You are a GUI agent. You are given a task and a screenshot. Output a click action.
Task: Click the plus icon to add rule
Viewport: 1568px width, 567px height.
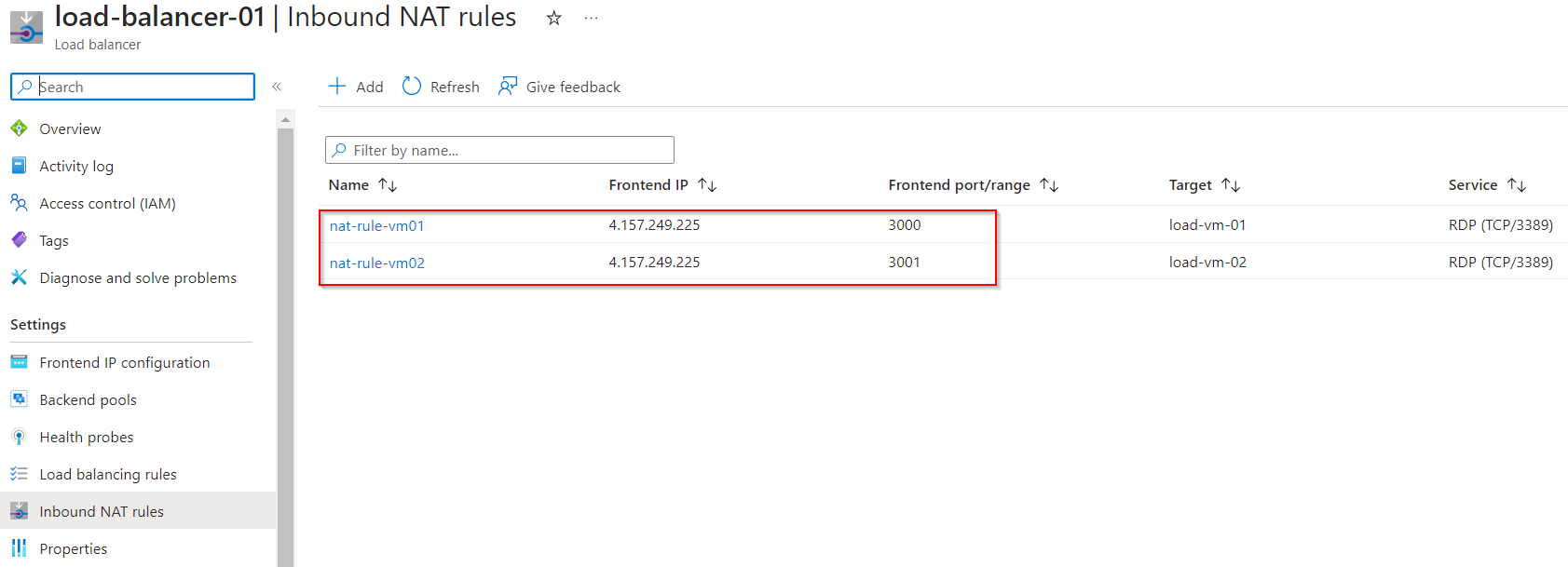click(x=337, y=86)
